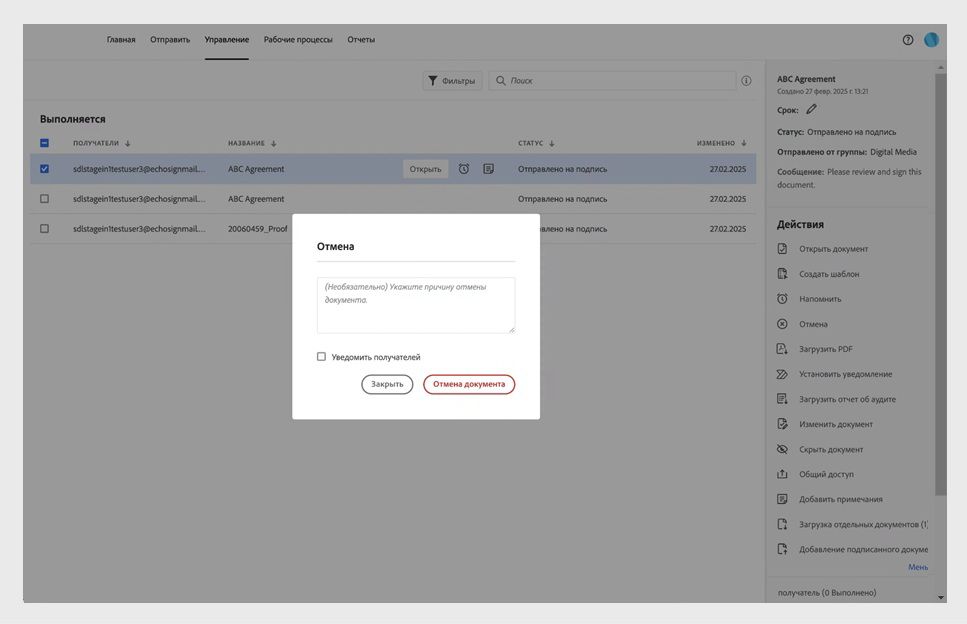Click second row ABC Agreement name
Image resolution: width=967 pixels, height=624 pixels.
[256, 199]
